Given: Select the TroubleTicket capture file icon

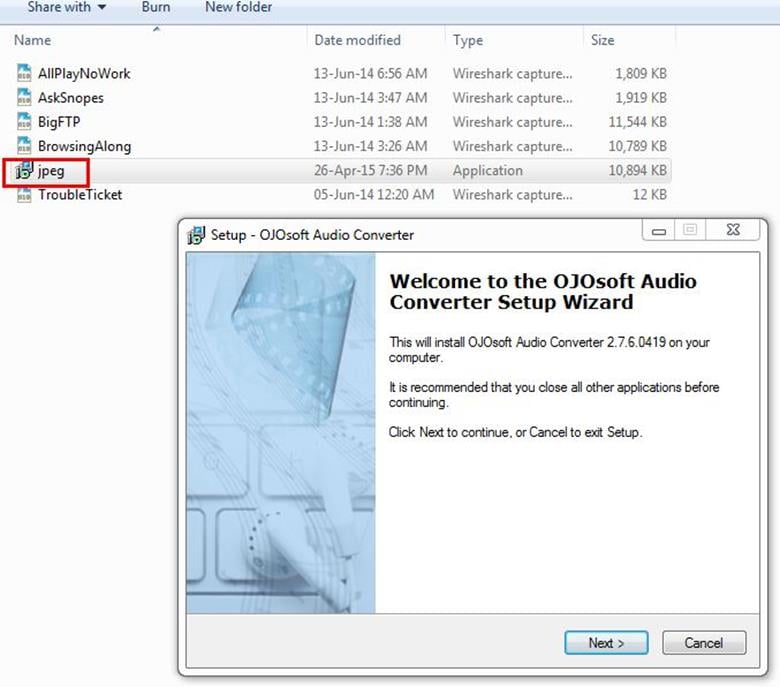Looking at the screenshot, I should (24, 195).
